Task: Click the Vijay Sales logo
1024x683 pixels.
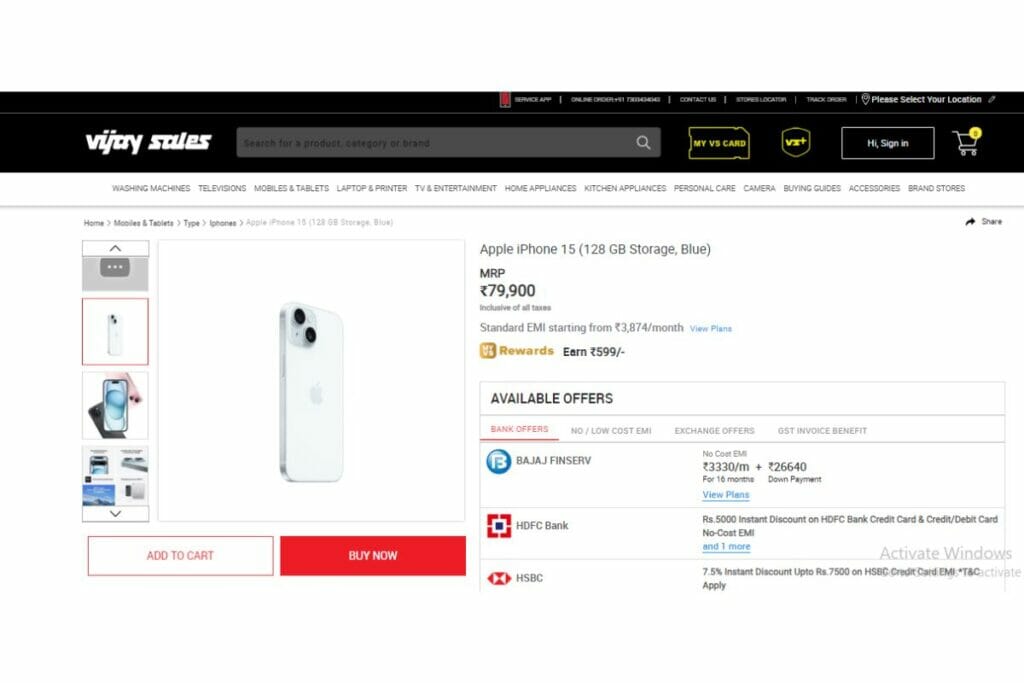Action: 148,142
